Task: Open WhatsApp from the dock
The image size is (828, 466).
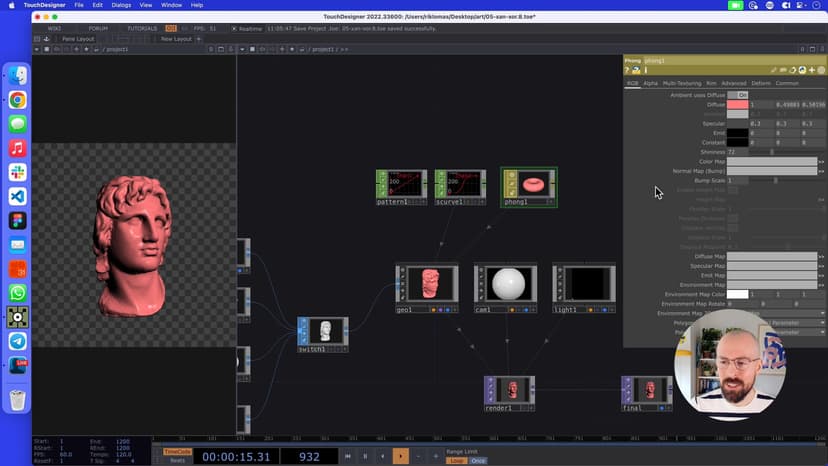Action: [x=17, y=293]
